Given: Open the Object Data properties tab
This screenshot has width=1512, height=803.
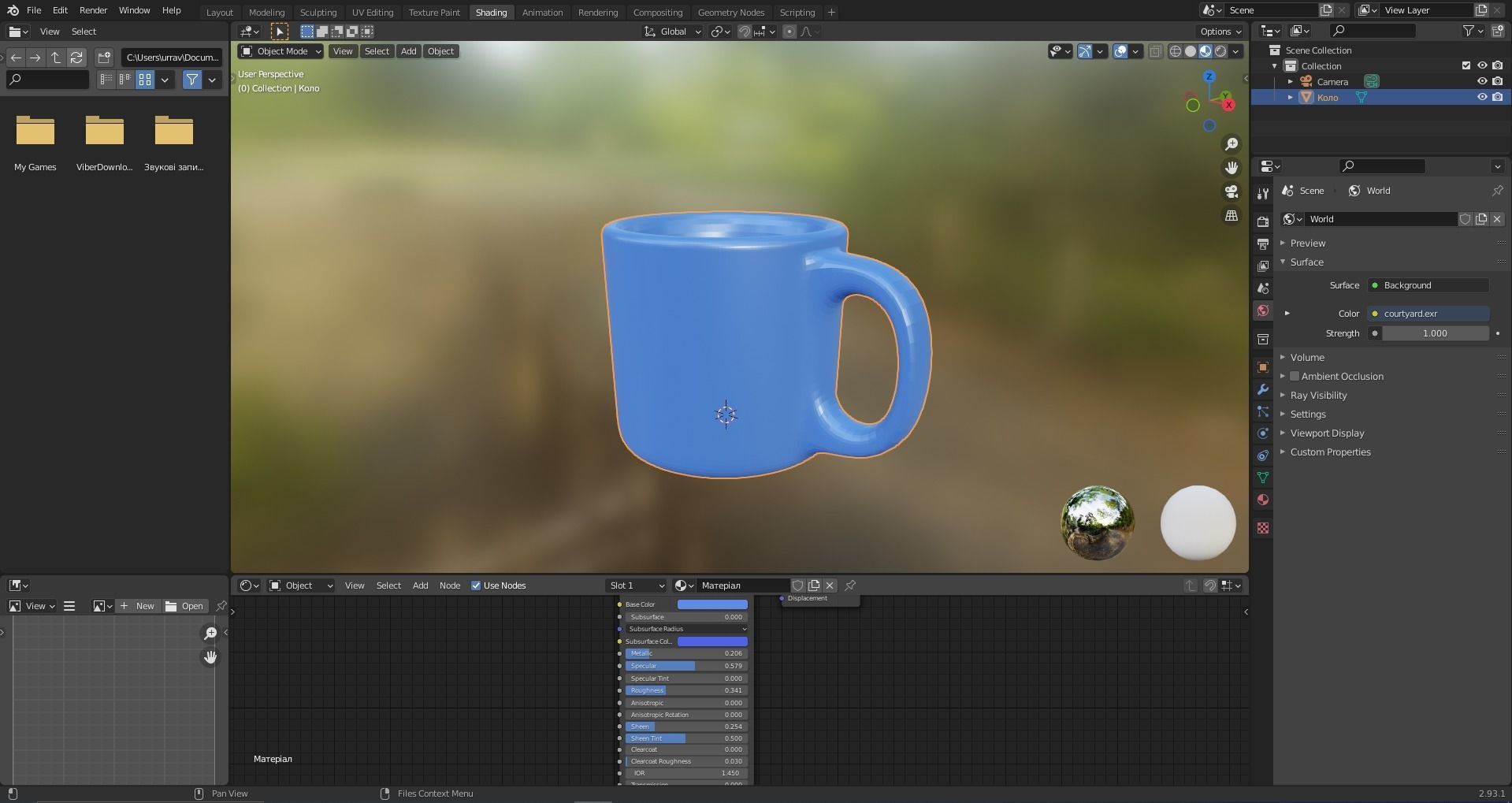Looking at the screenshot, I should 1263,478.
